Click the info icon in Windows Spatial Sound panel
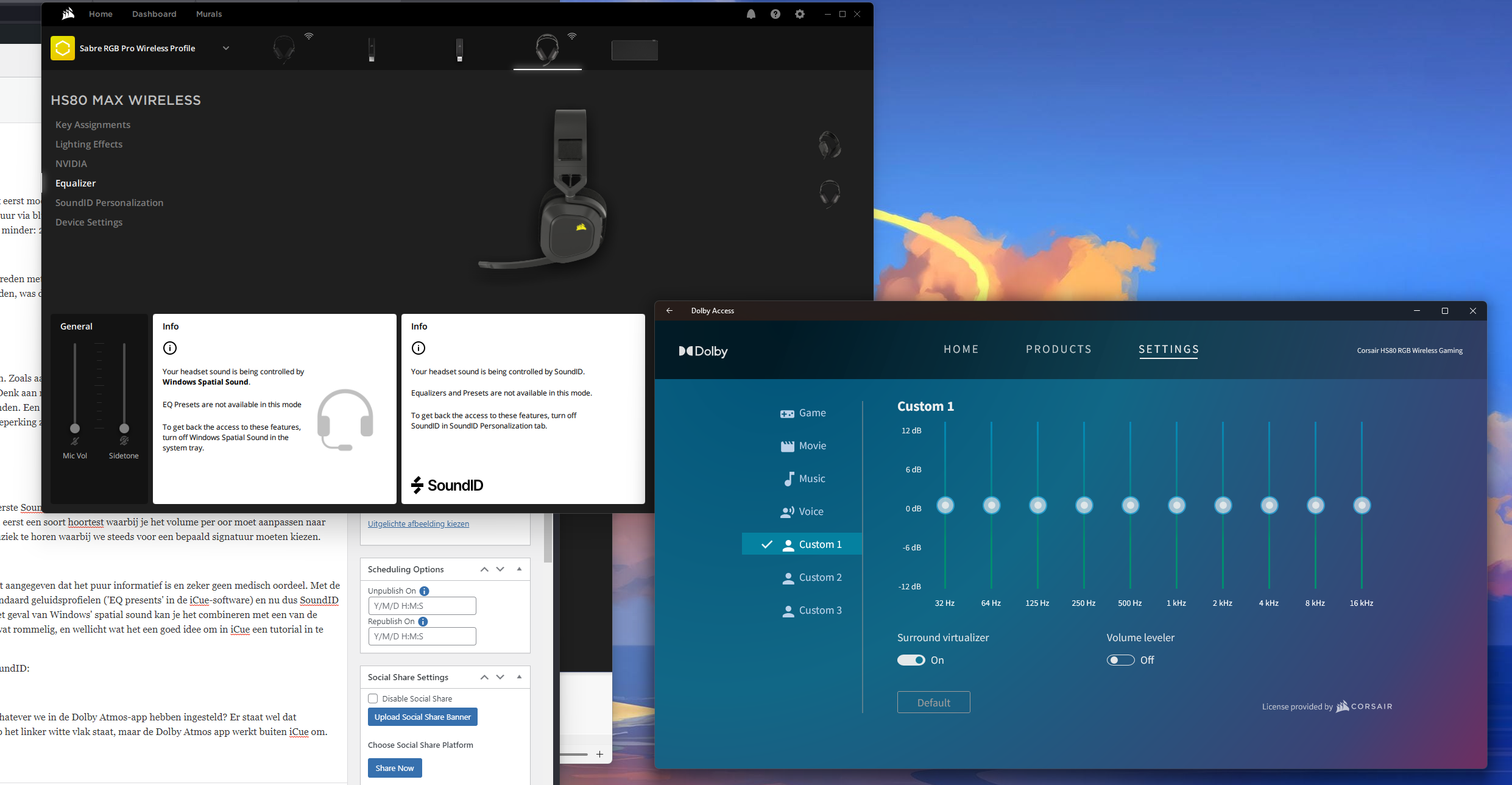 tap(170, 348)
